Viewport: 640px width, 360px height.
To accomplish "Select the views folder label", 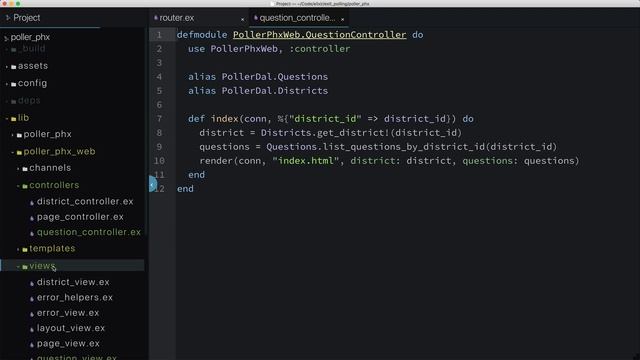I will pyautogui.click(x=42, y=266).
